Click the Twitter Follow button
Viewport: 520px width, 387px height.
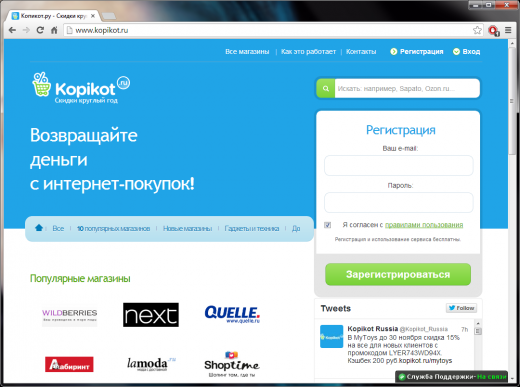click(461, 308)
